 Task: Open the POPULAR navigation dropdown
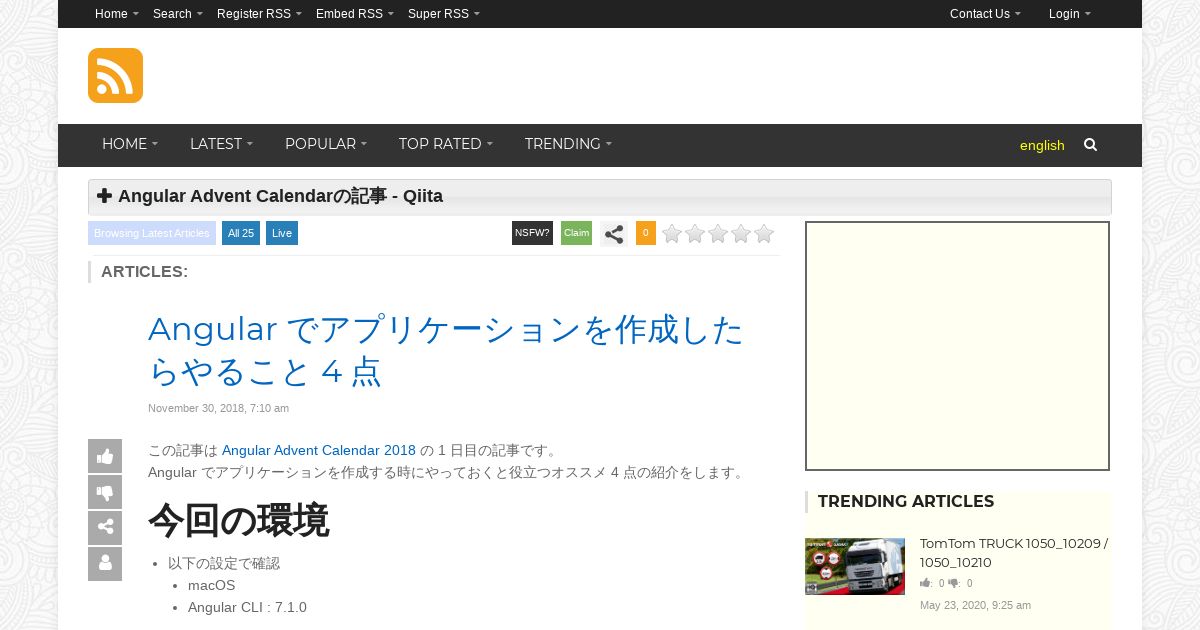pos(326,144)
